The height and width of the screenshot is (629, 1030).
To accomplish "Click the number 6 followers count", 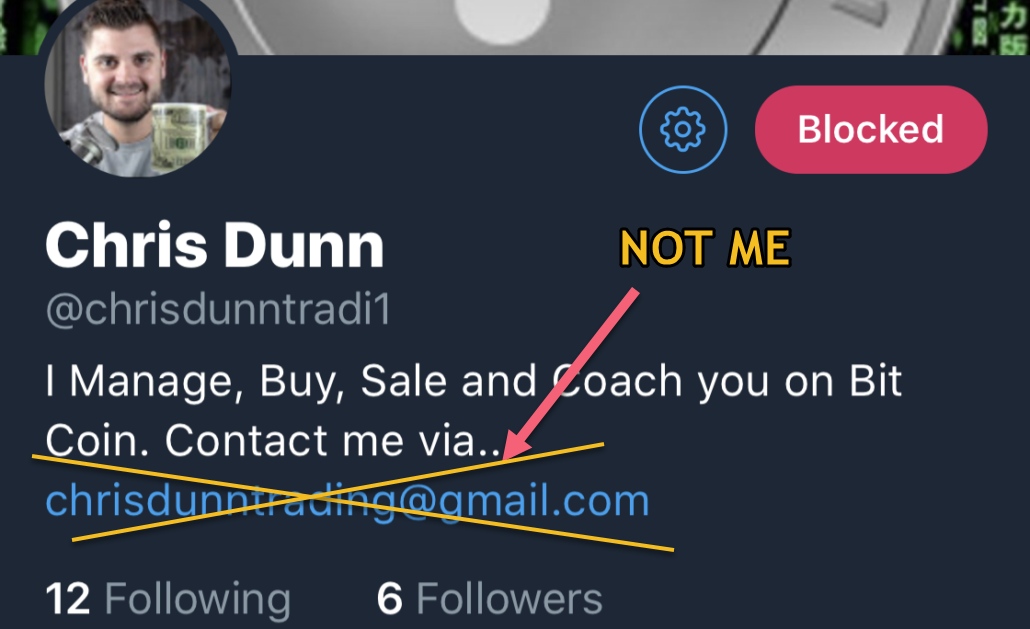I will coord(390,599).
